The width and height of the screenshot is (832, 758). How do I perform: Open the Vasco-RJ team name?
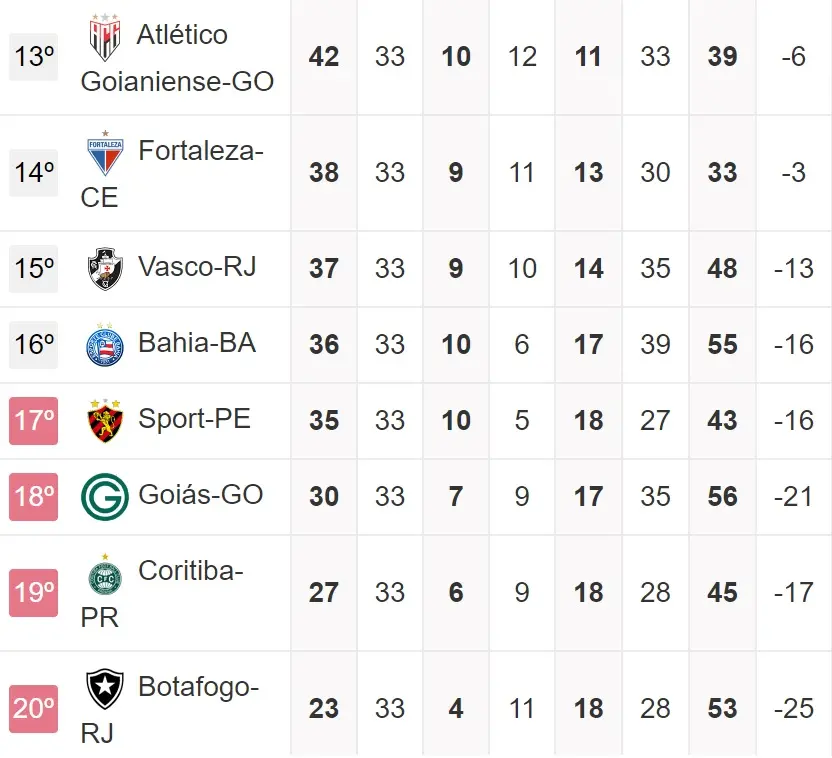197,267
